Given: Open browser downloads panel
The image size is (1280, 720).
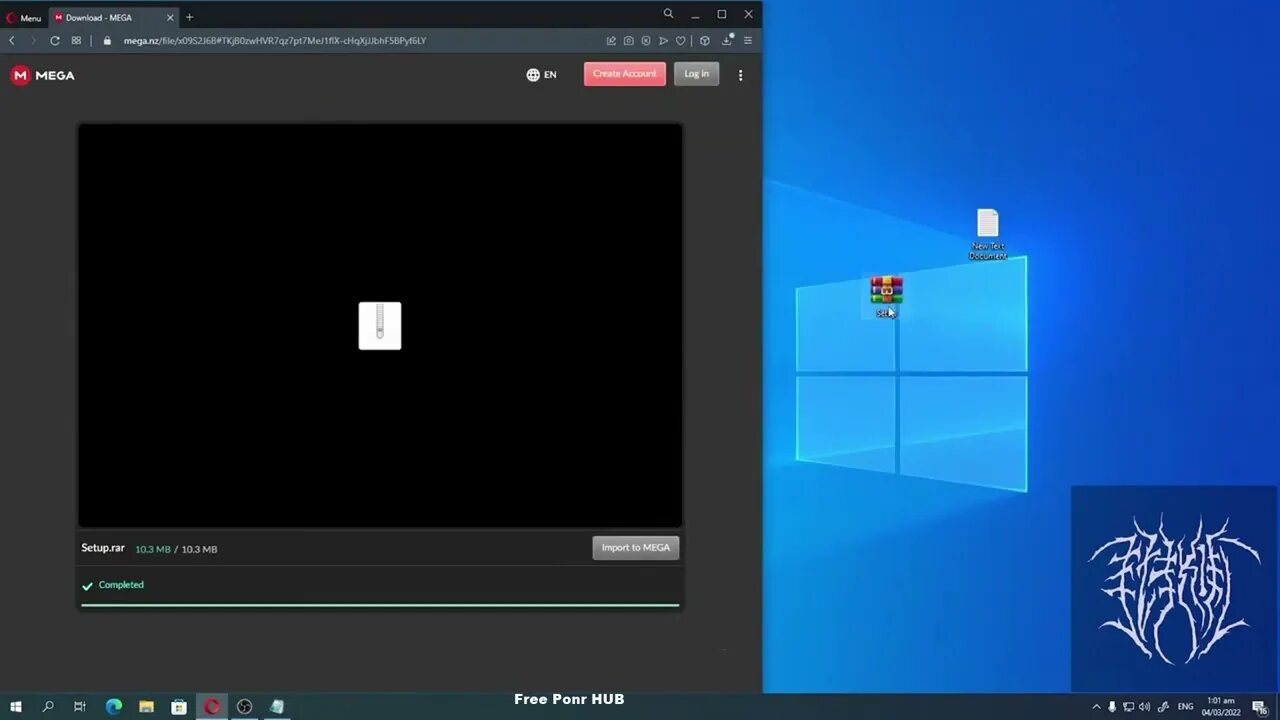Looking at the screenshot, I should pos(727,41).
